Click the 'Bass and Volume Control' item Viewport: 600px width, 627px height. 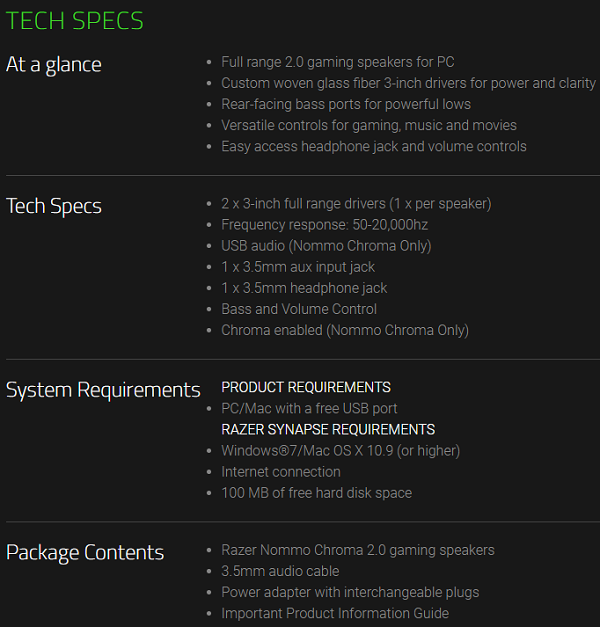(x=298, y=309)
